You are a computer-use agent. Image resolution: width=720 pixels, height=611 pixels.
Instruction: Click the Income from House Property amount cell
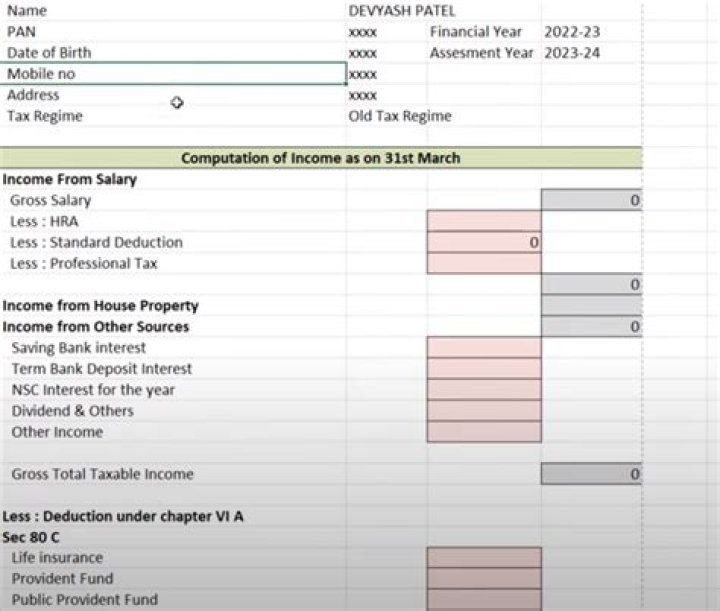(590, 306)
